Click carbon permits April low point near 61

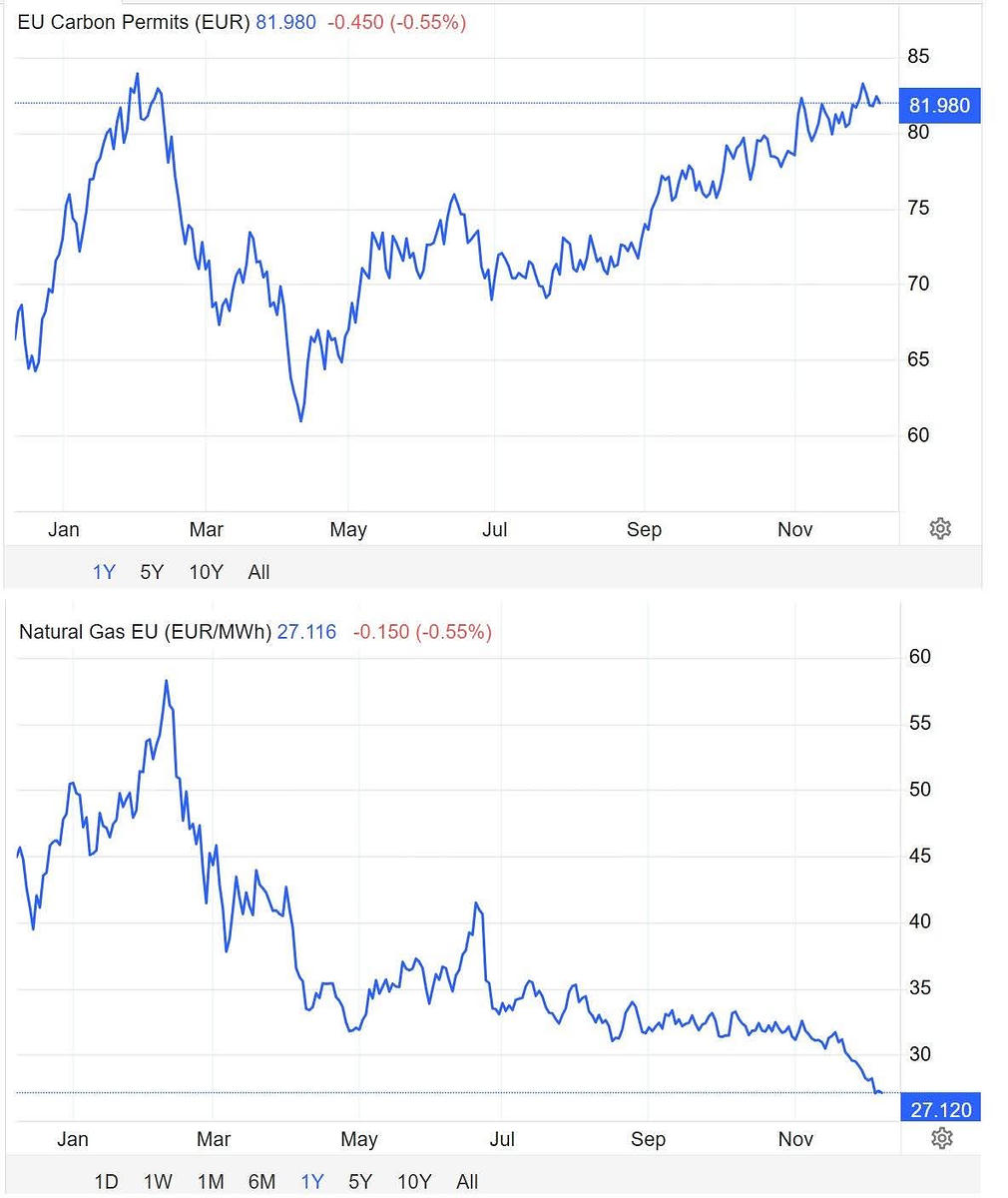[300, 420]
